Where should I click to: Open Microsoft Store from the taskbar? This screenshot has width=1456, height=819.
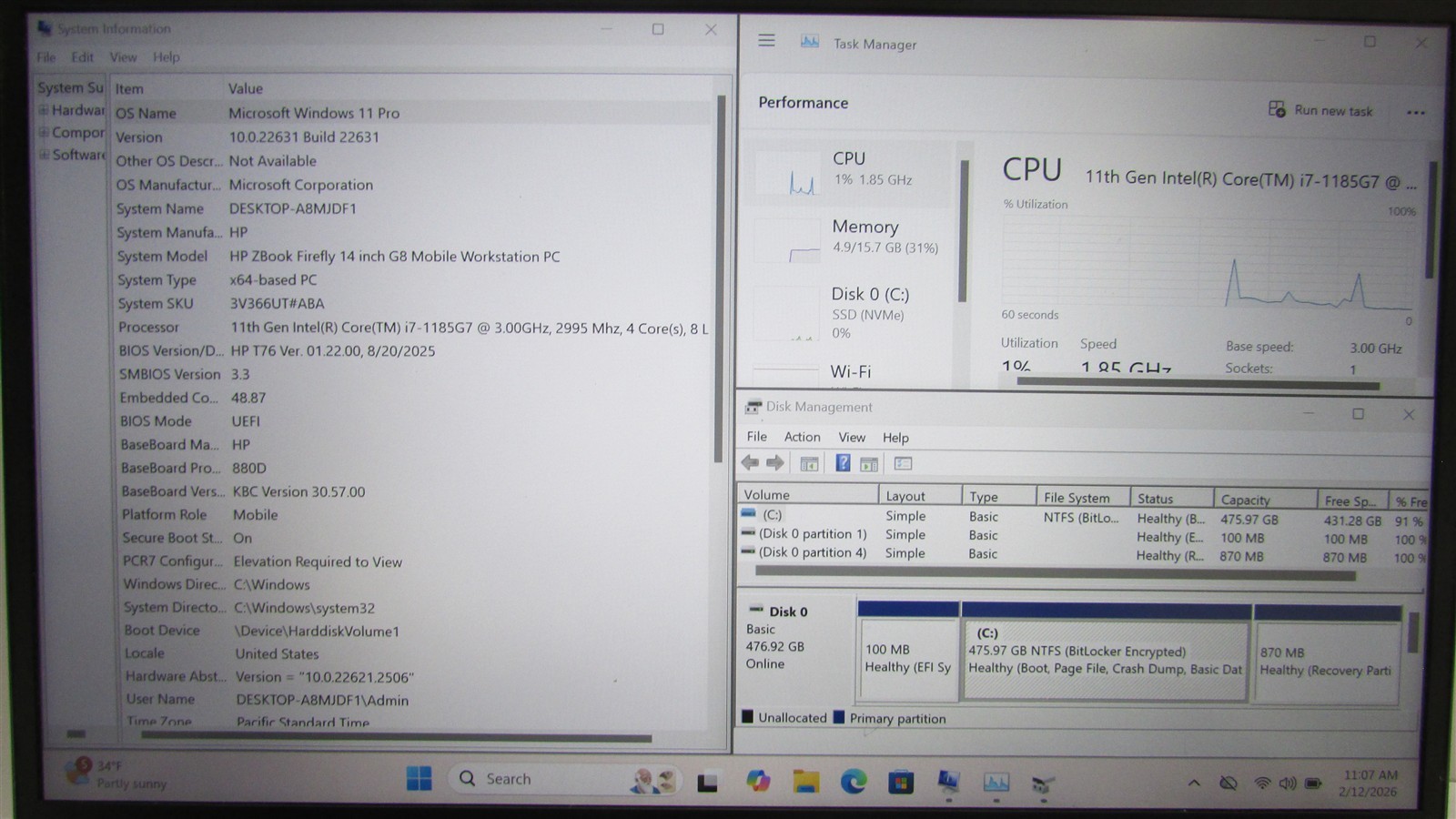901,782
